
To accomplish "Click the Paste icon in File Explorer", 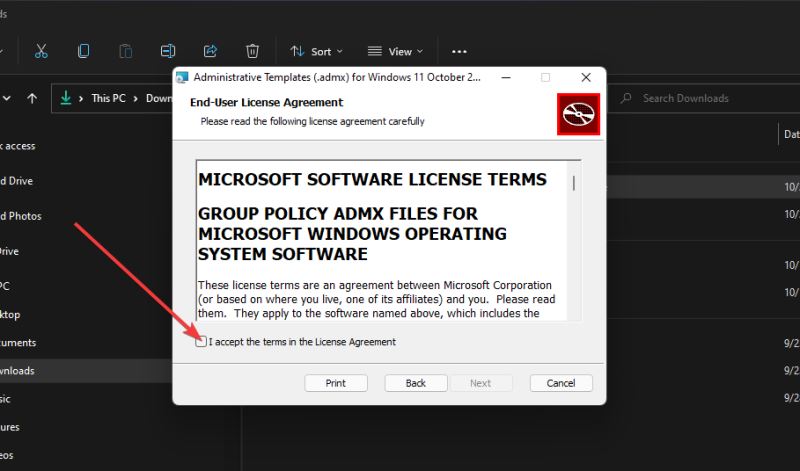I will coord(126,52).
